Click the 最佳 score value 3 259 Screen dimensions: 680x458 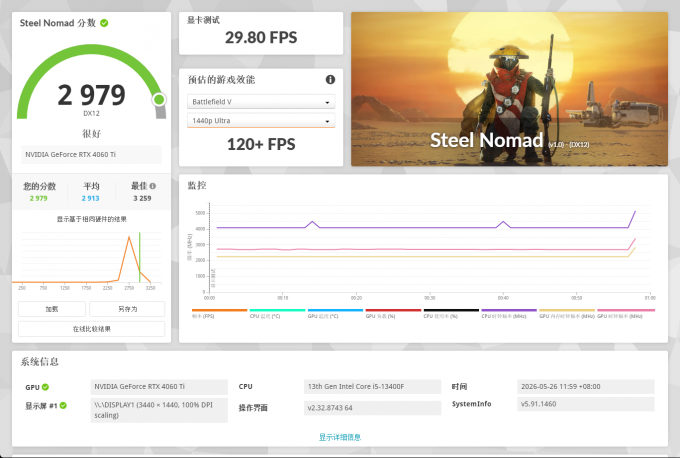(142, 198)
